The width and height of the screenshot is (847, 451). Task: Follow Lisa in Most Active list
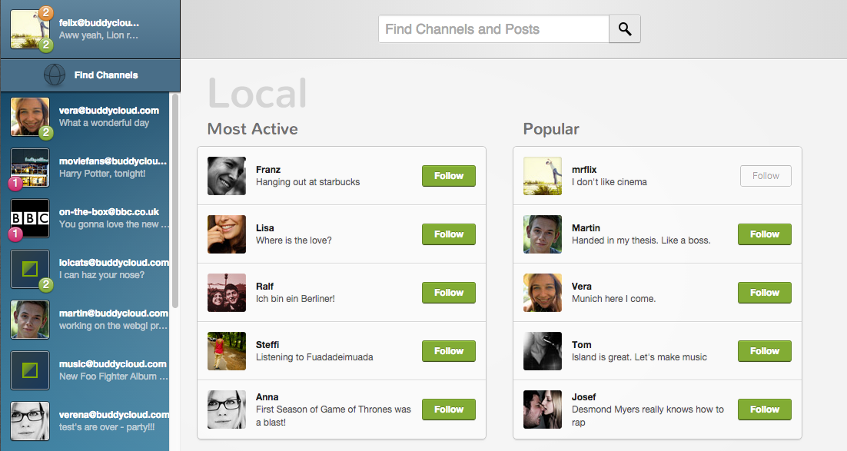click(x=449, y=234)
